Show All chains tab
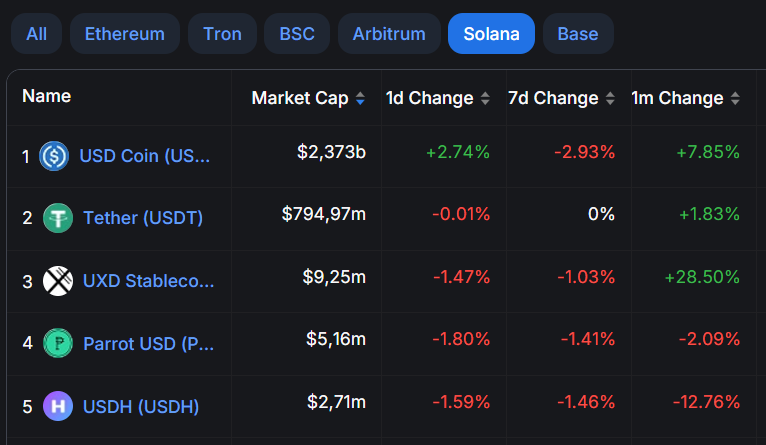Viewport: 766px width, 445px height. pyautogui.click(x=37, y=34)
